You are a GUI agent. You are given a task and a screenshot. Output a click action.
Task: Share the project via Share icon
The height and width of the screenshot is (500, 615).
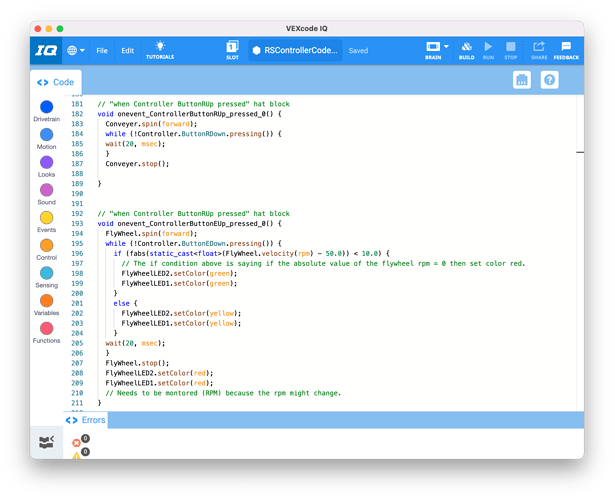coord(539,50)
